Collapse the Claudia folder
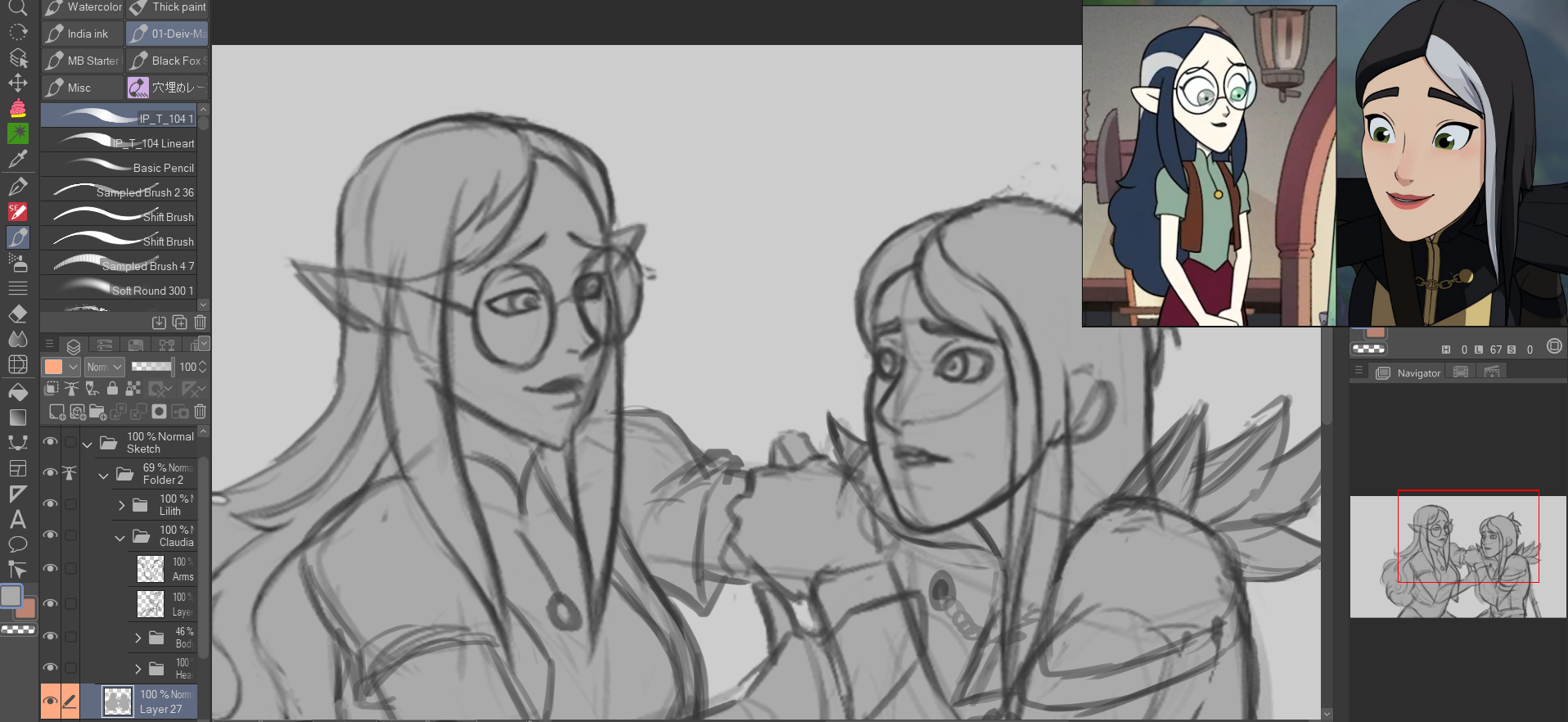Screen dimensions: 1568x722 tap(120, 537)
